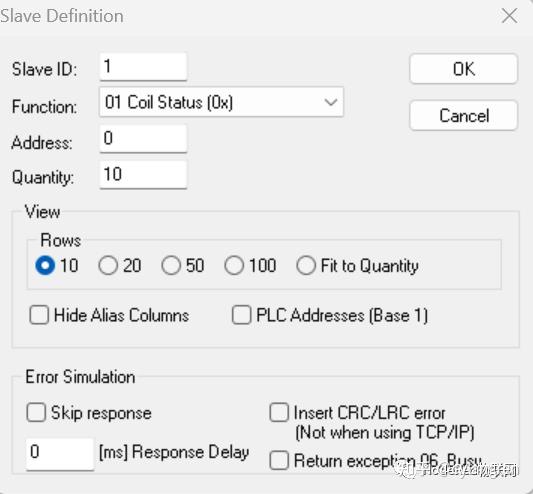The width and height of the screenshot is (533, 494).
Task: Click the Response Delay ms field
Action: [x=60, y=454]
